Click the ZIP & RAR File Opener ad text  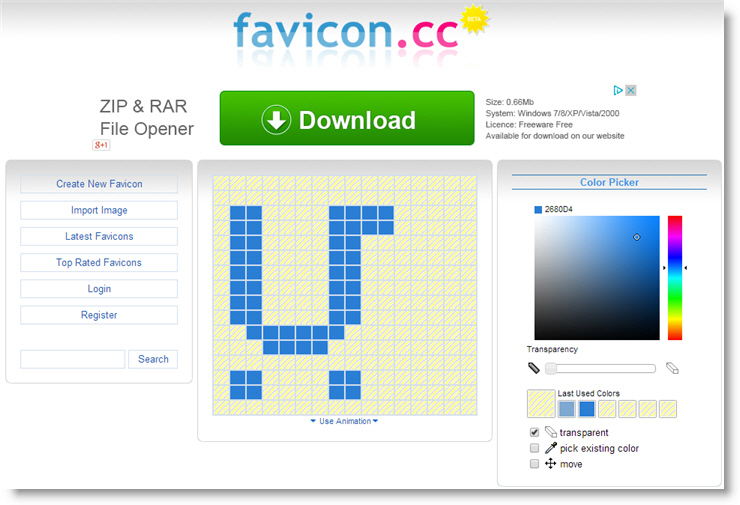pyautogui.click(x=146, y=118)
